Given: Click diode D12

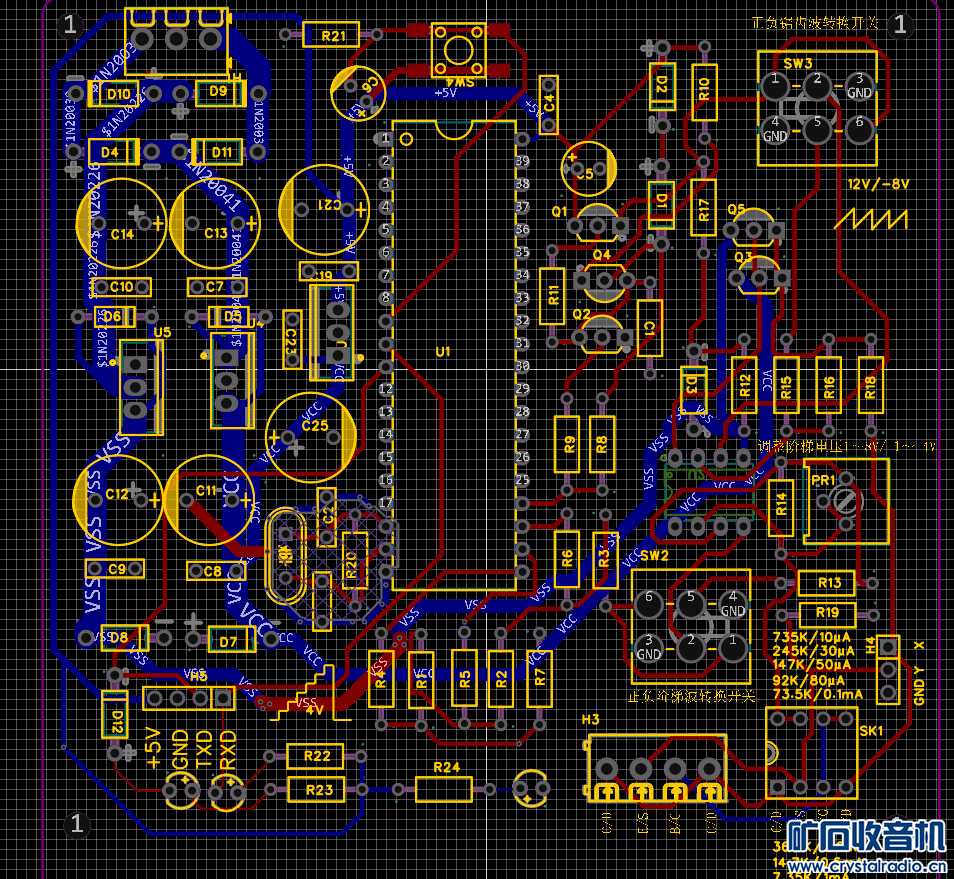Looking at the screenshot, I should click(114, 714).
